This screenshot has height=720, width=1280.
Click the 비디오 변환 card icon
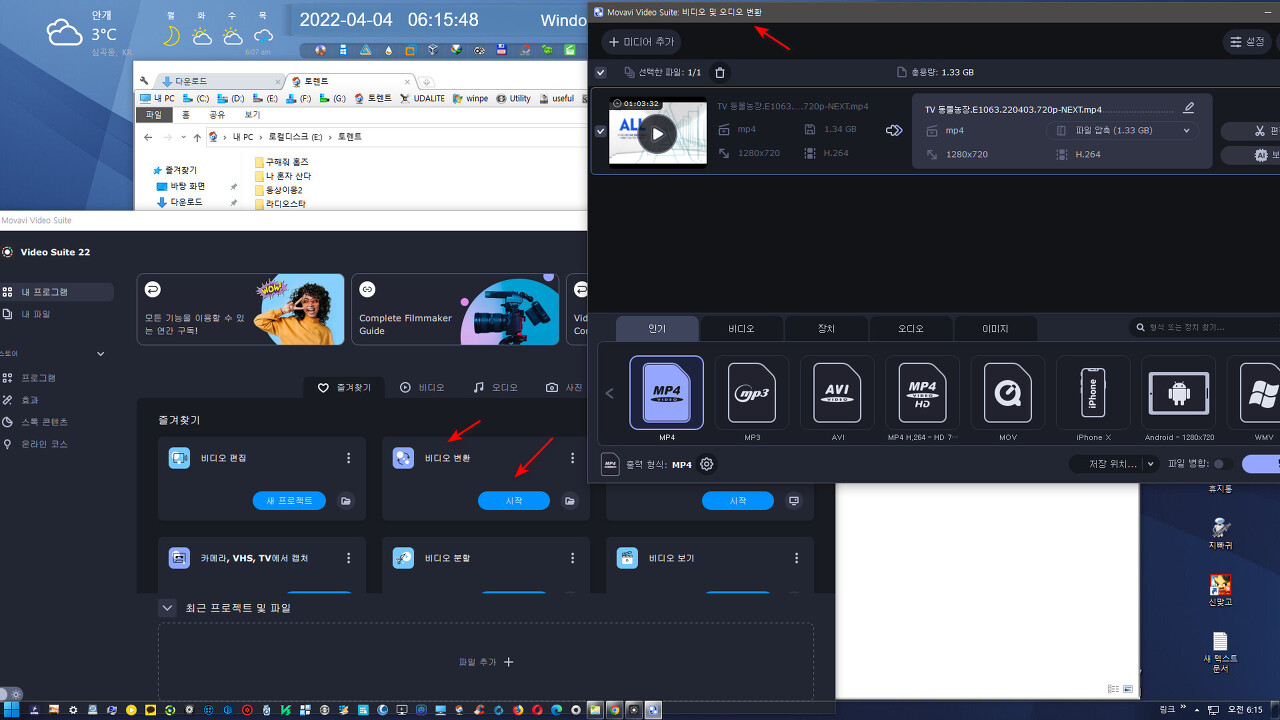click(x=403, y=458)
